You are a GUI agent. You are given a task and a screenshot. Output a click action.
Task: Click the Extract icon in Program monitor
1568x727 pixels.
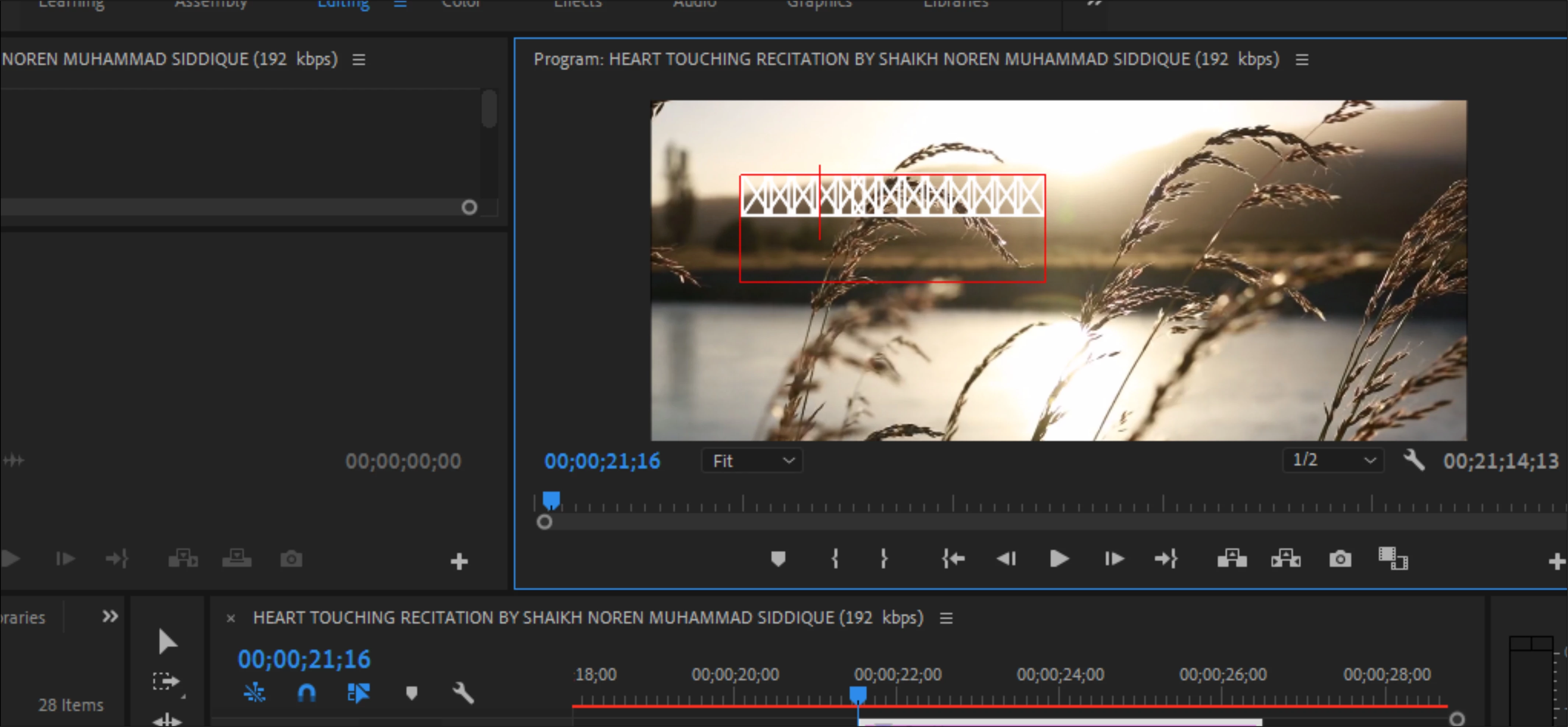coord(1286,558)
